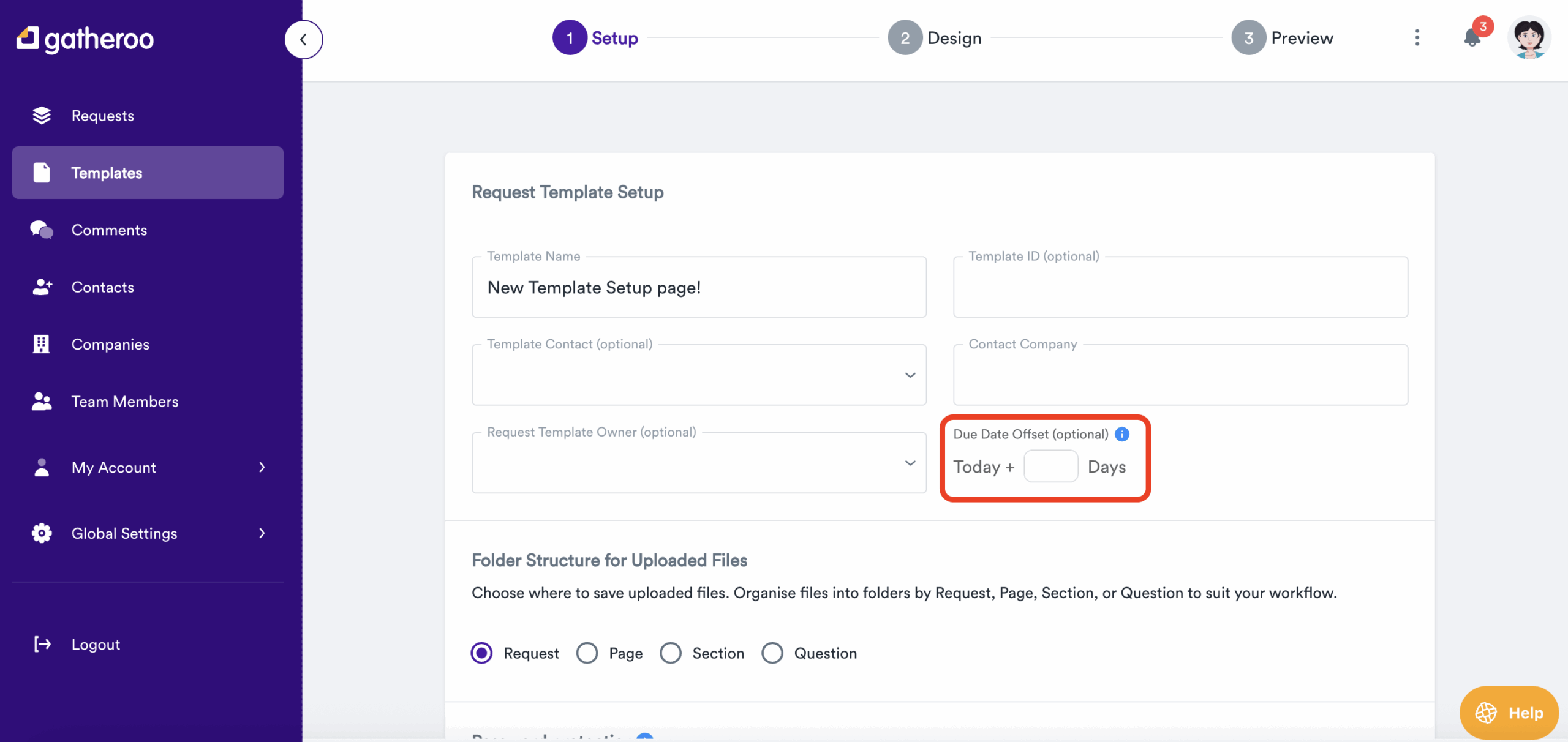The image size is (1568, 742).
Task: Go to the Design step
Action: (x=935, y=38)
